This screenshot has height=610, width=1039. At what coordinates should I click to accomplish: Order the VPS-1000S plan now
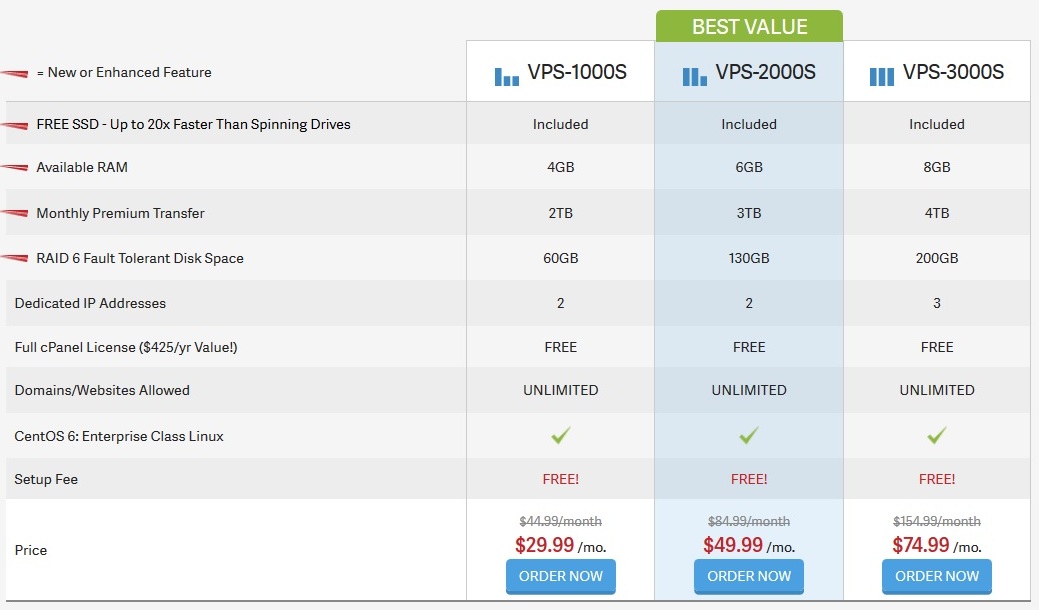coord(560,576)
